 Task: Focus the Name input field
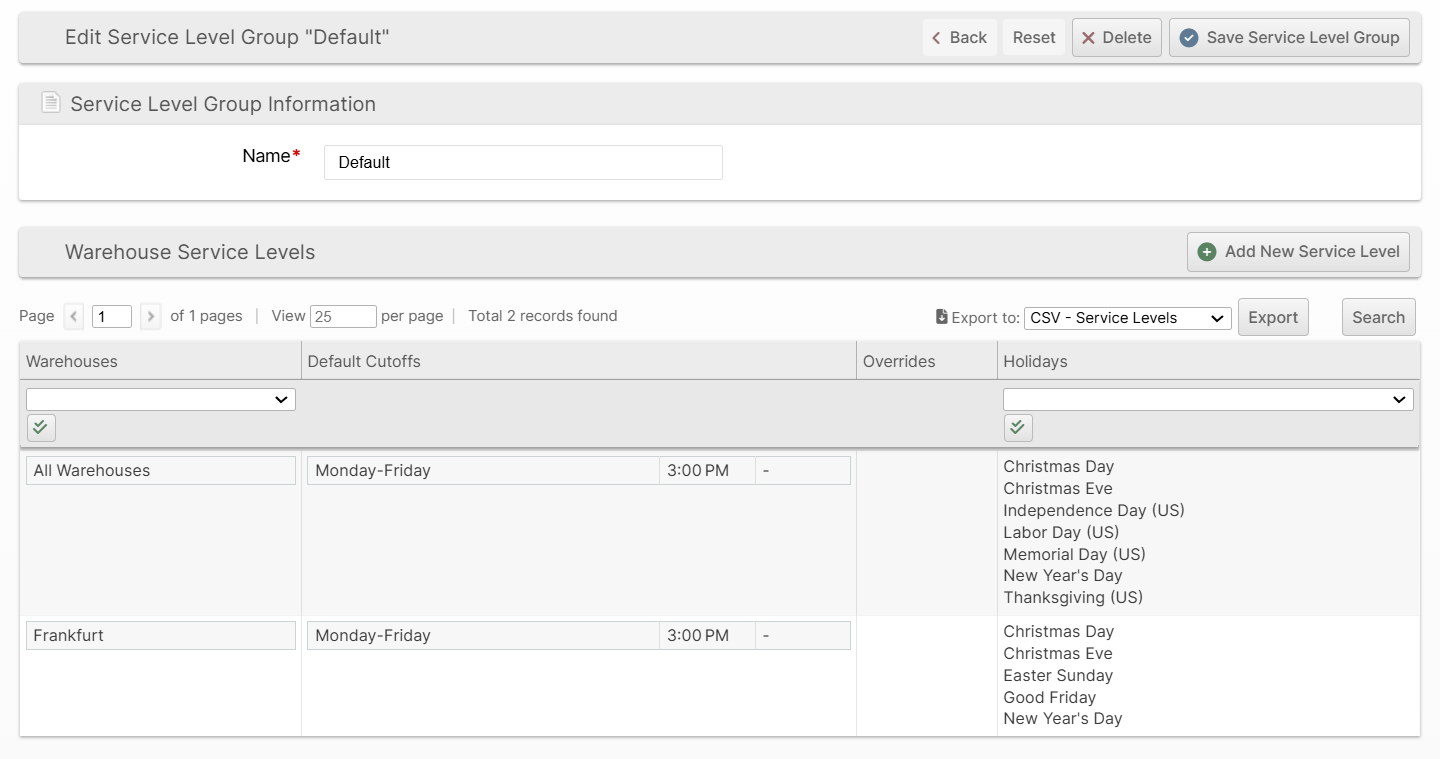click(x=523, y=163)
